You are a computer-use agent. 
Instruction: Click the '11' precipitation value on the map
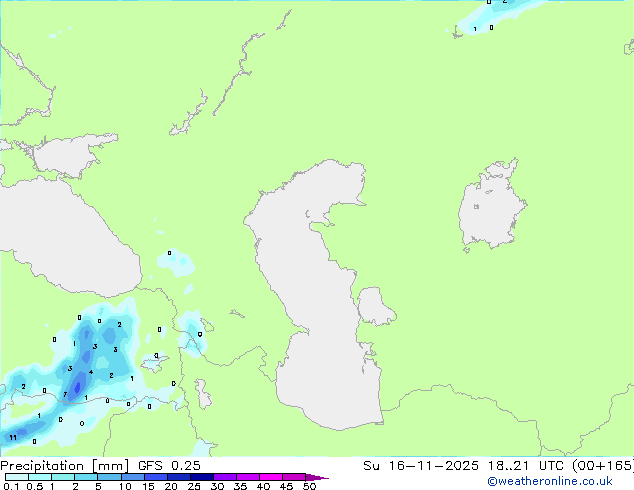[x=13, y=437]
